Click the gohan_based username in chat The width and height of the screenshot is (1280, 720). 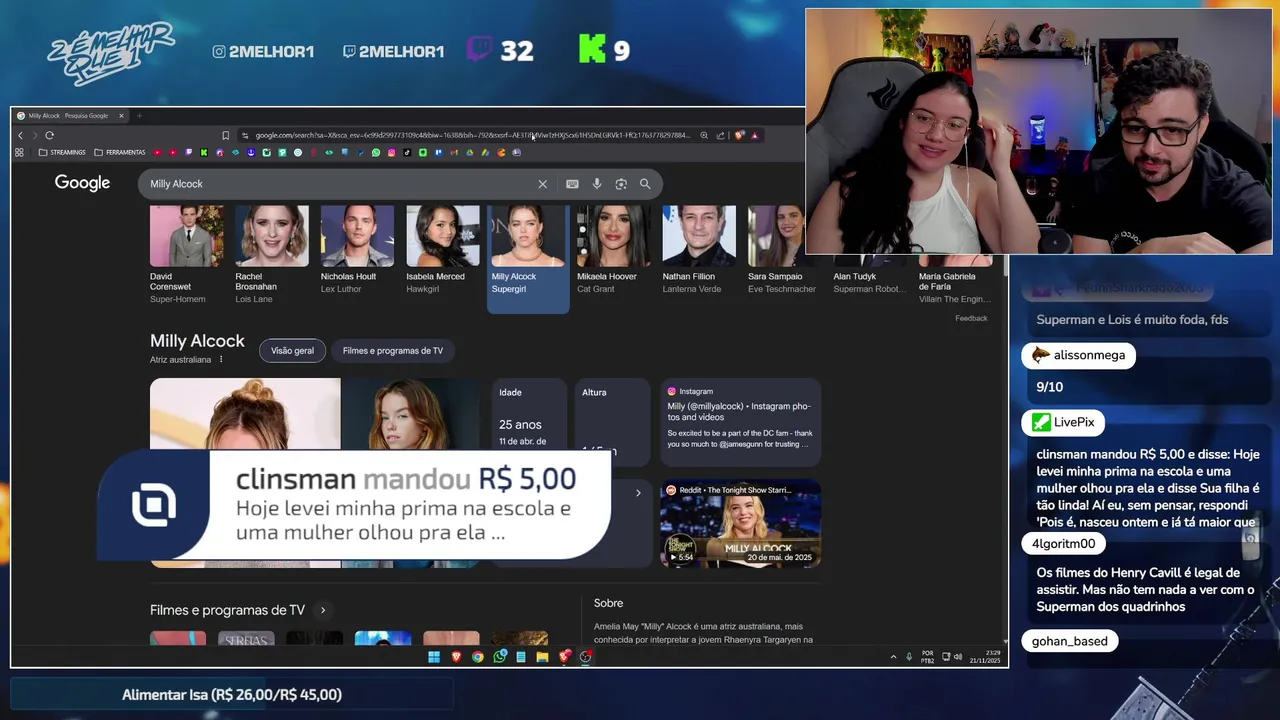pos(1070,641)
